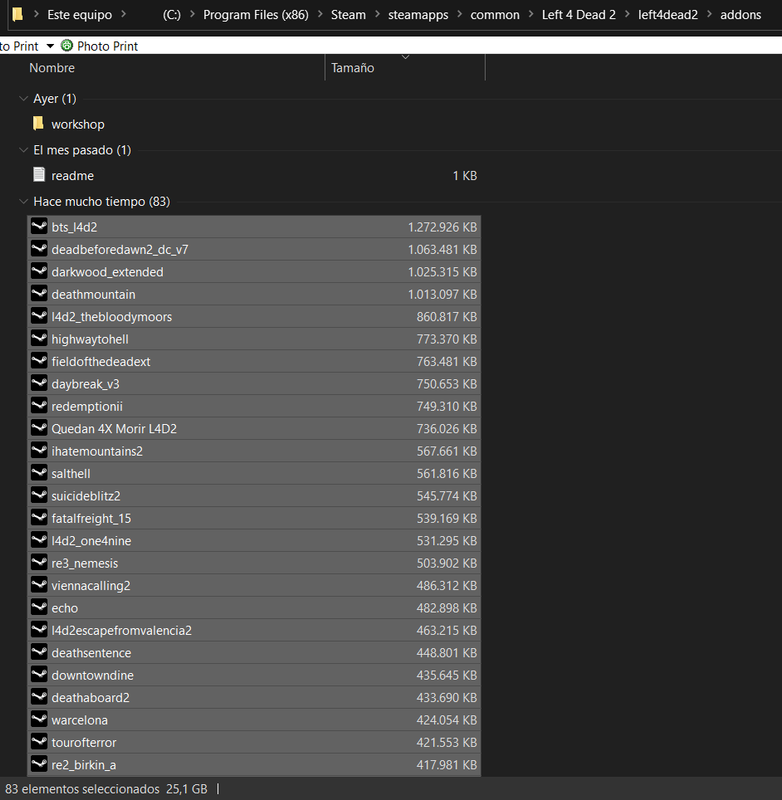Click the 417.981 KB size value
782x800 pixels.
[446, 765]
